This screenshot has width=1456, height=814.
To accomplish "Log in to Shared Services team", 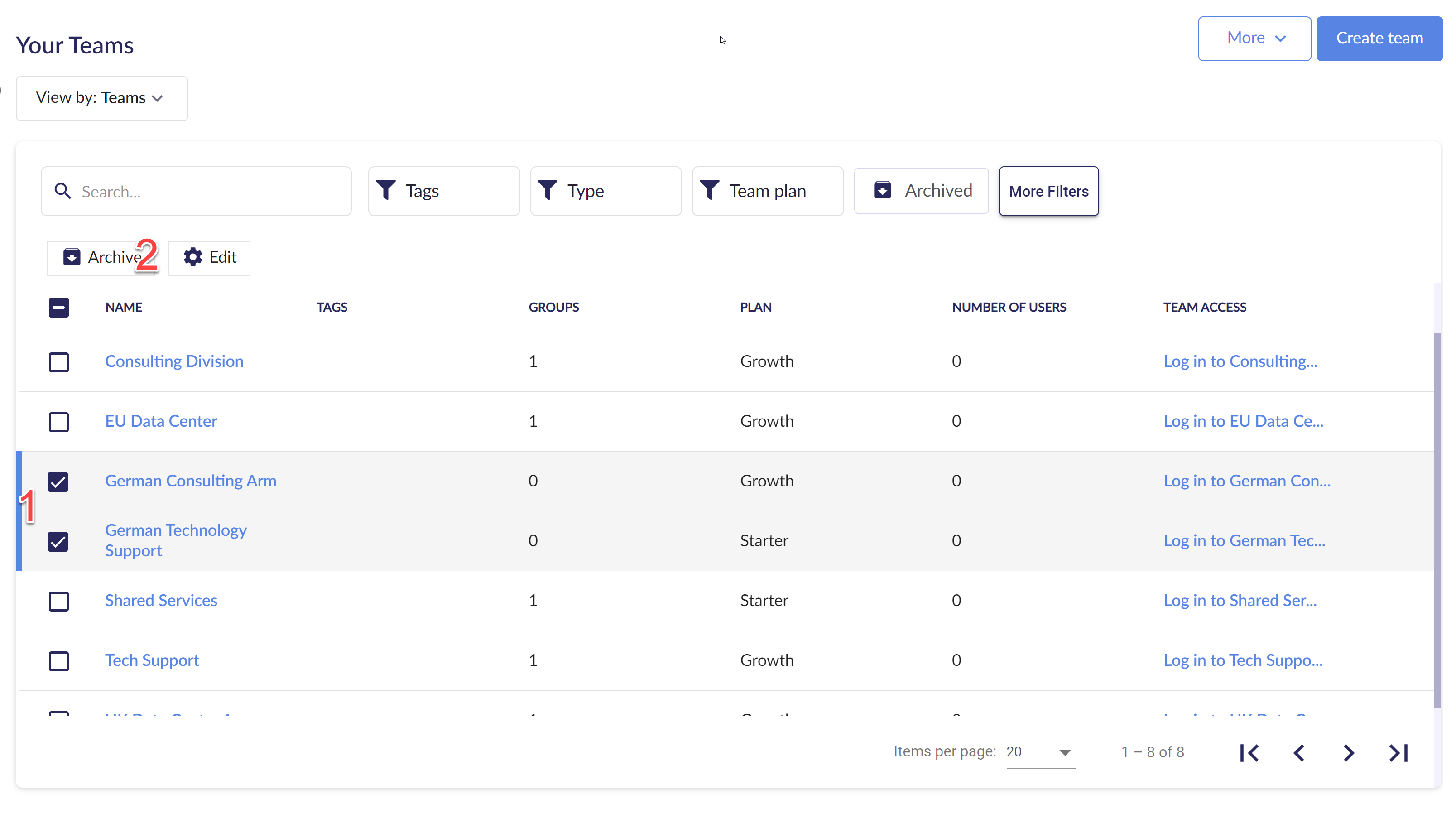I will click(x=1240, y=600).
